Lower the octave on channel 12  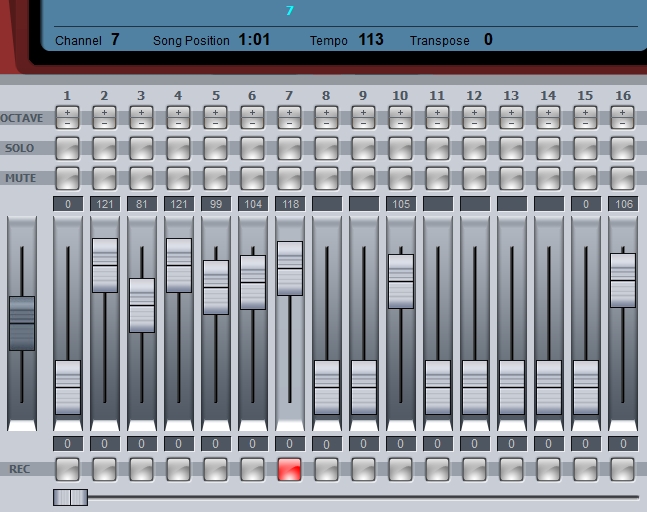(474, 123)
